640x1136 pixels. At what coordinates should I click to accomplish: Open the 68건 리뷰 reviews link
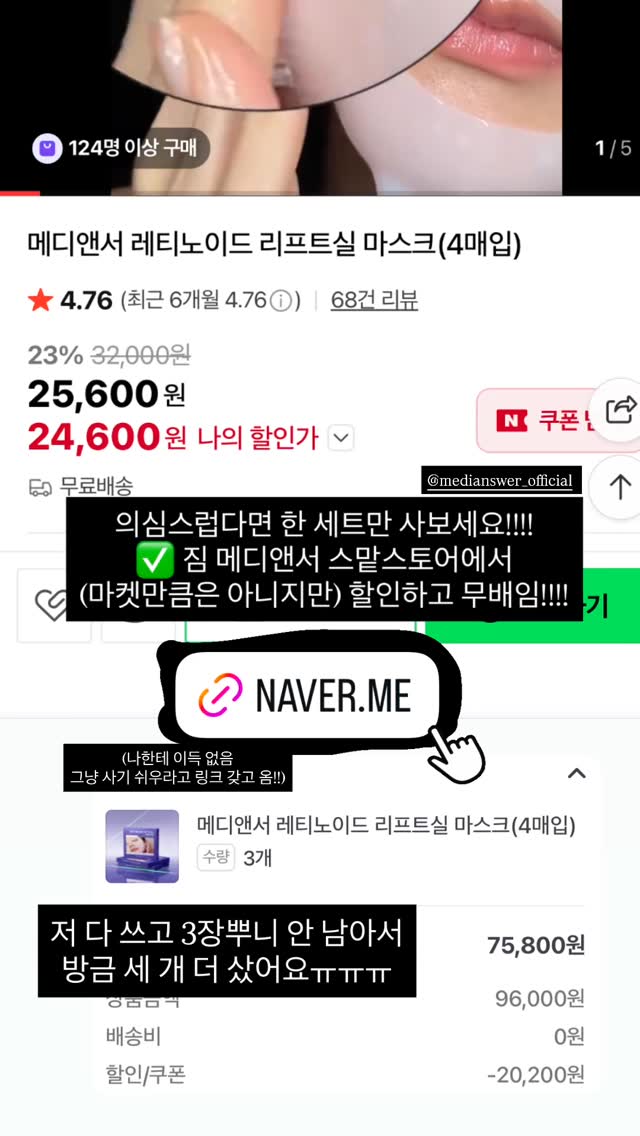[374, 300]
